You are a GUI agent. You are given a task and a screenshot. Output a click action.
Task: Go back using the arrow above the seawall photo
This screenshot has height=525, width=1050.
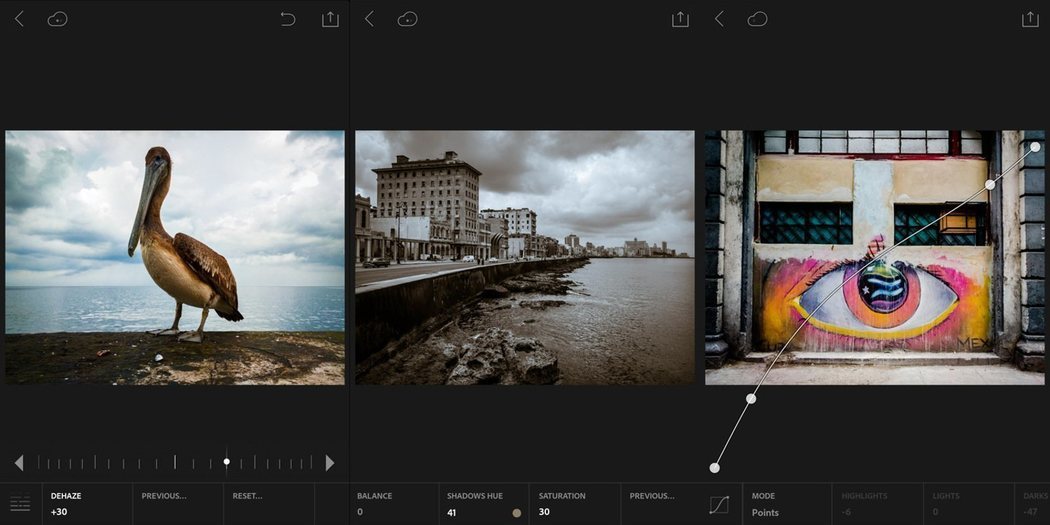369,19
